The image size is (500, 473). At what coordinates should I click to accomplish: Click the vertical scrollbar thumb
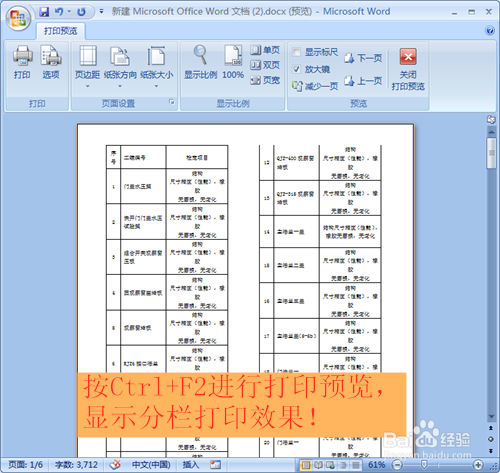(x=491, y=153)
